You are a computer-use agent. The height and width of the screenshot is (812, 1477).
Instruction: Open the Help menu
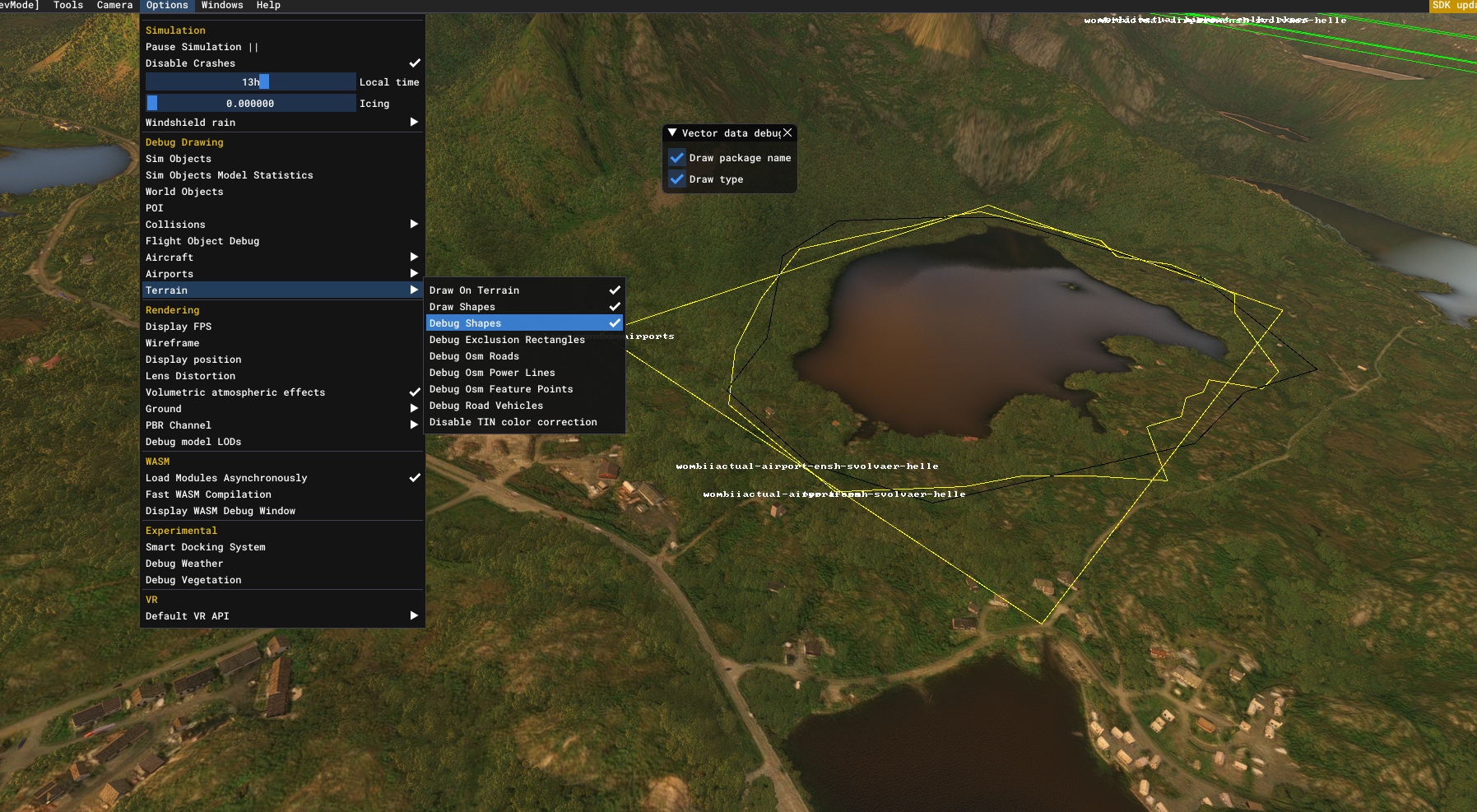(x=268, y=5)
